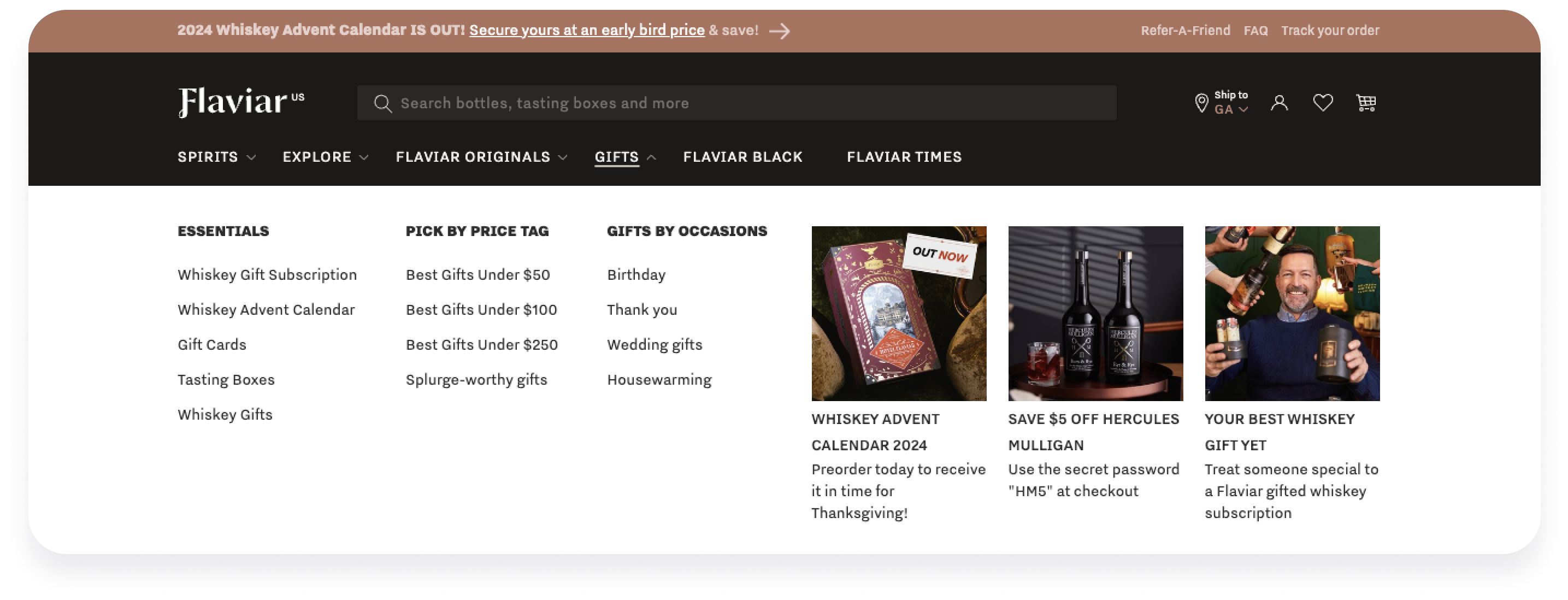The height and width of the screenshot is (600, 1568).
Task: Click into the search bottles field
Action: (736, 103)
